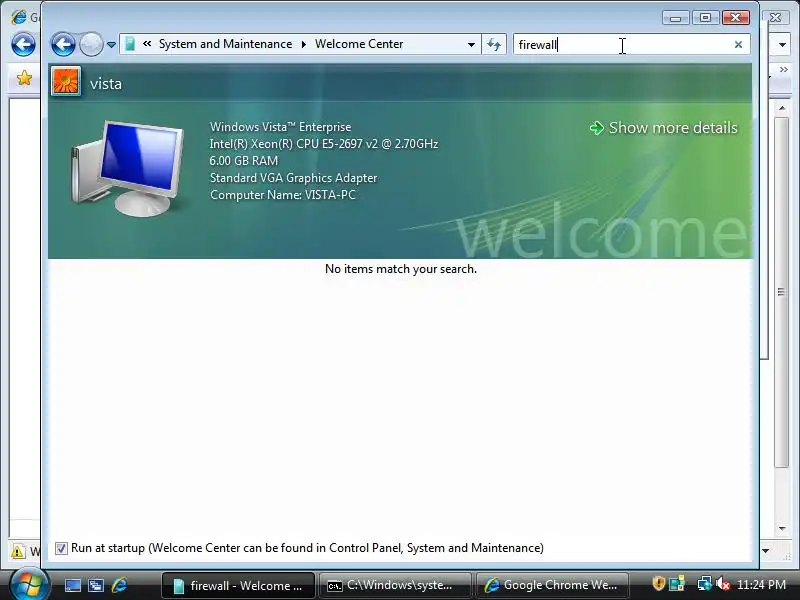Expand Internet Explorer toolbar overflow chevron
The width and height of the screenshot is (800, 600).
pos(784,69)
